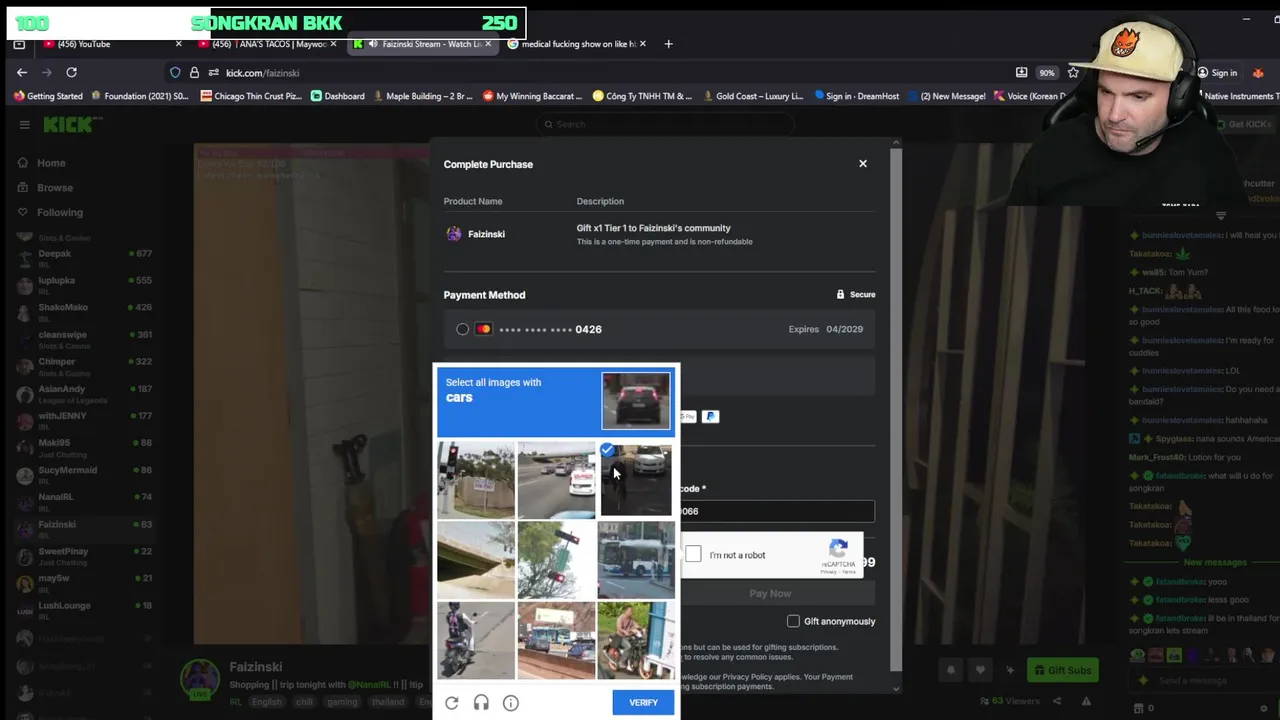Click the Pay Now button
Screen dimensions: 1280x720
[770, 593]
